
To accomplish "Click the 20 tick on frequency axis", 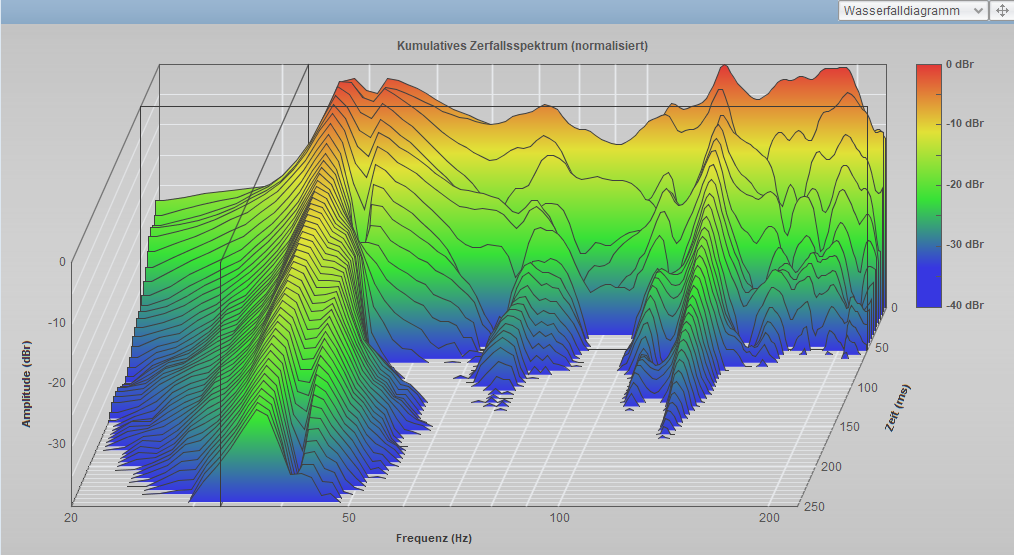I will (x=72, y=518).
